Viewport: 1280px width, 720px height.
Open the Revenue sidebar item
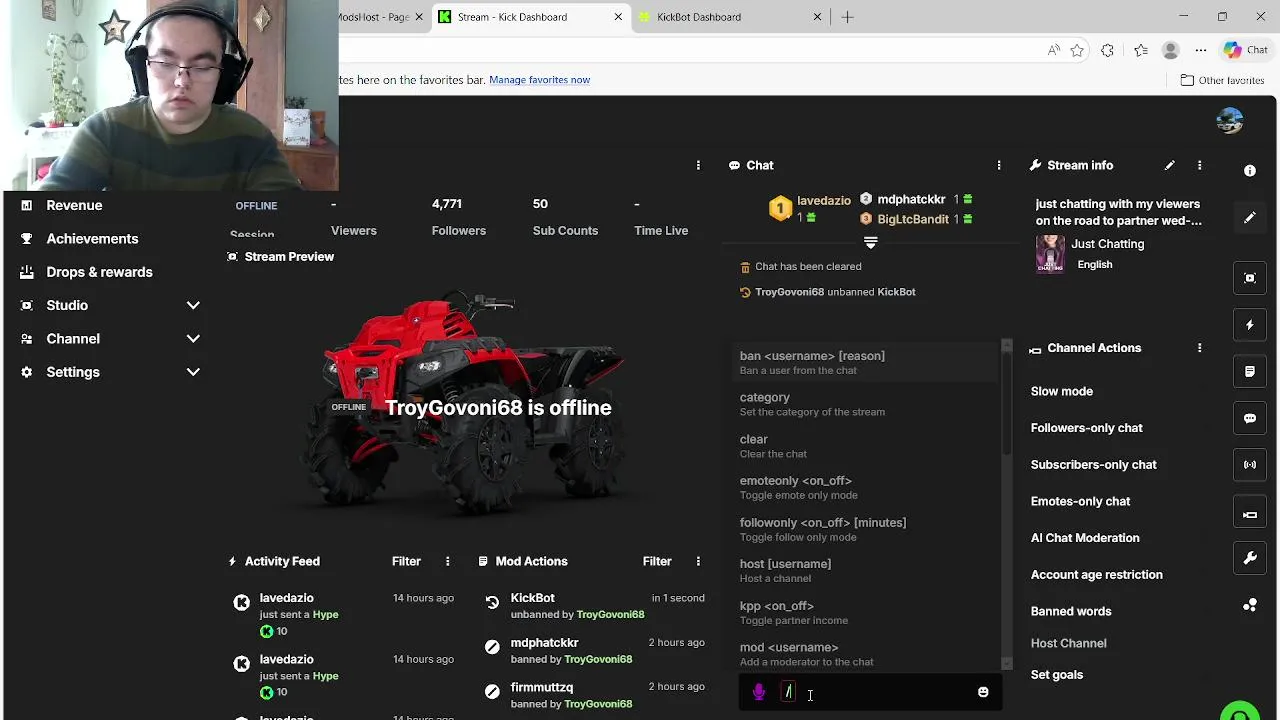pos(74,205)
